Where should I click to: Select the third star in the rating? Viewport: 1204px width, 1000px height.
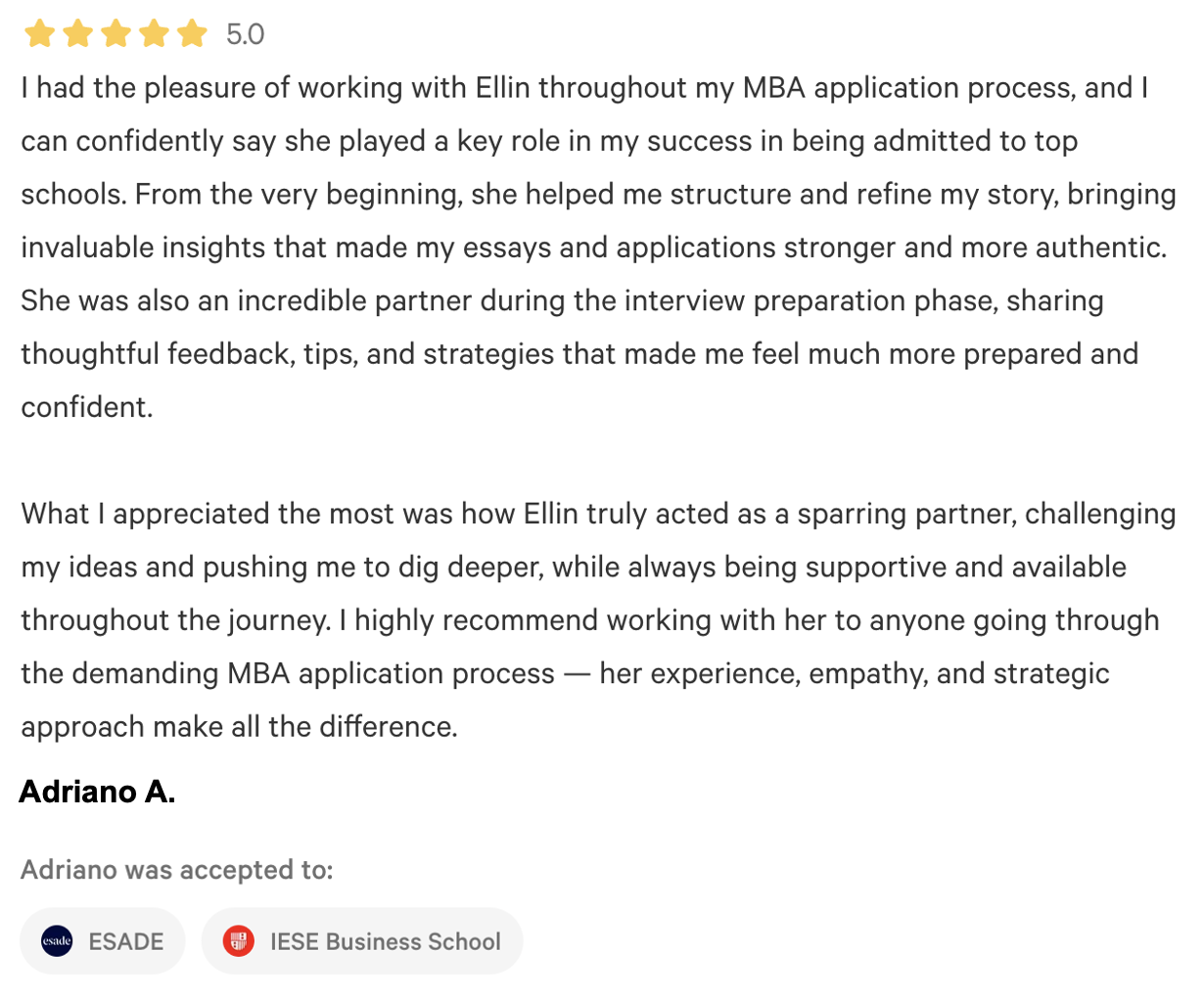click(116, 34)
